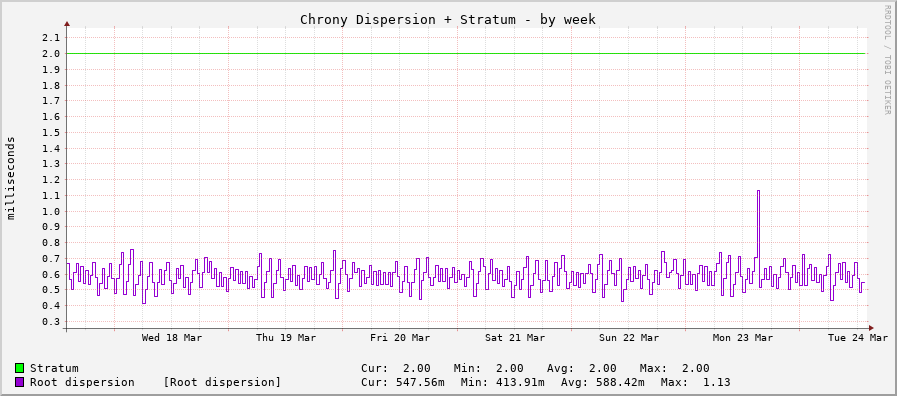Click the '2.1' y-axis tick label
Viewport: 897px width, 396px height.
point(51,37)
